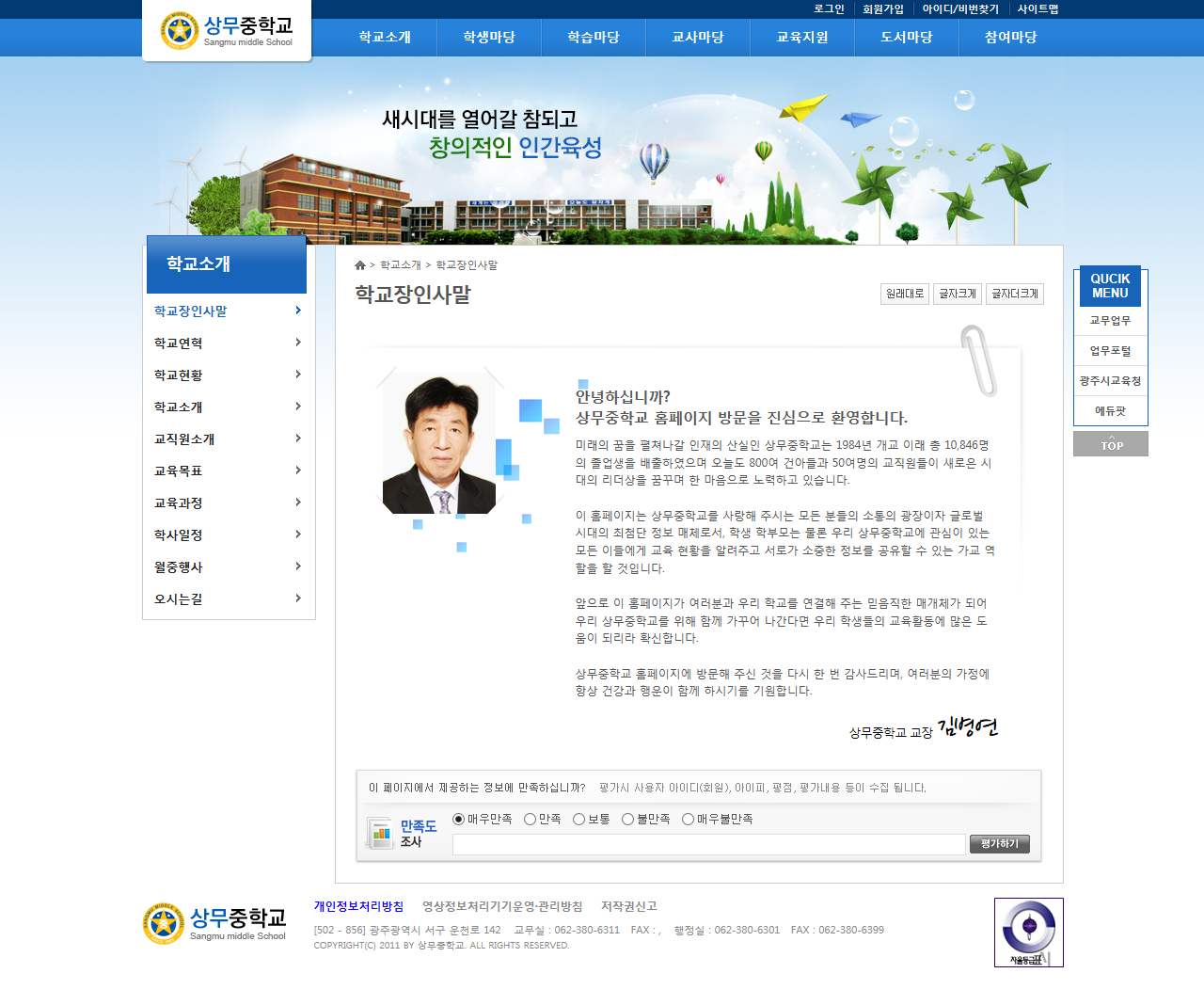Open the 학생마당 top menu
Screen dimensions: 1204x989
click(489, 38)
